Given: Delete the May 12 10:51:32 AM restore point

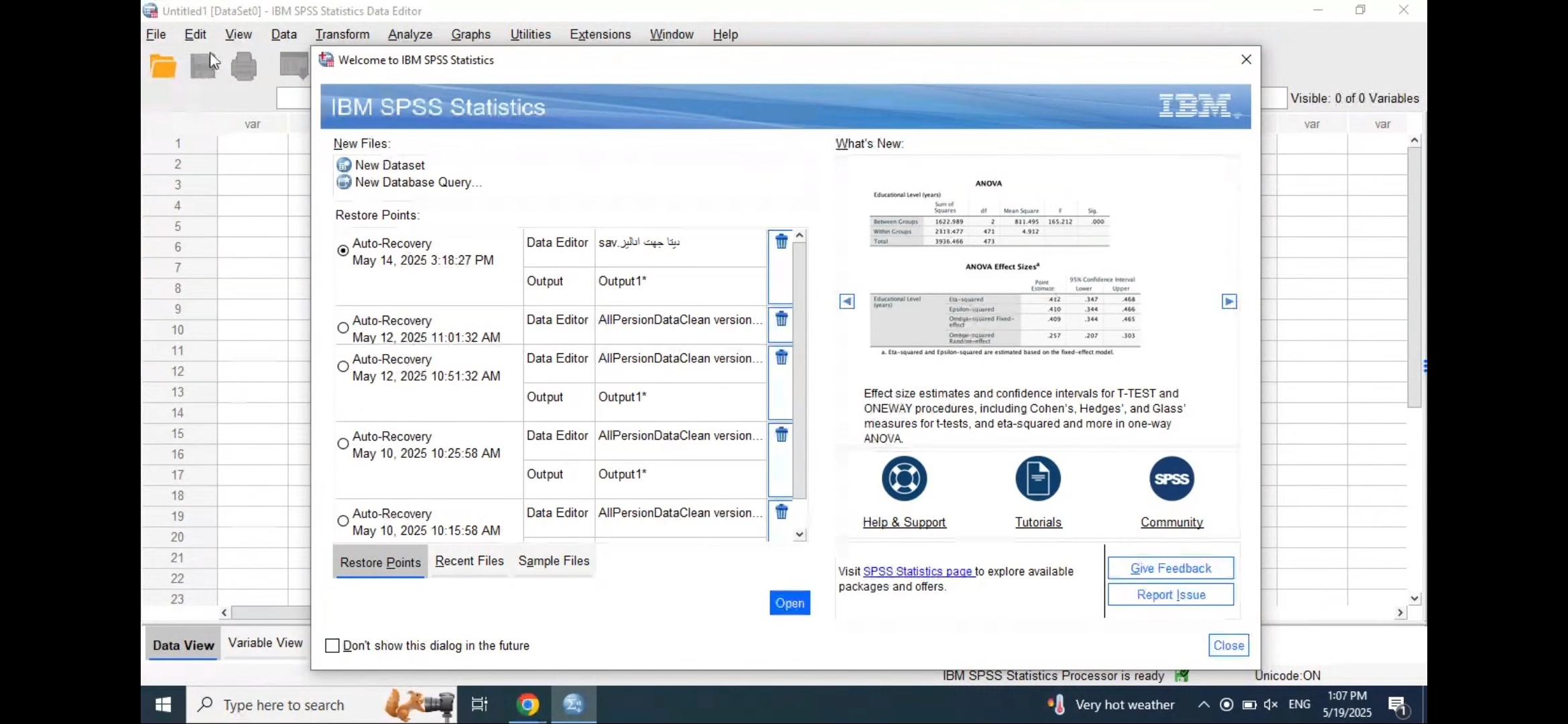Looking at the screenshot, I should 781,357.
